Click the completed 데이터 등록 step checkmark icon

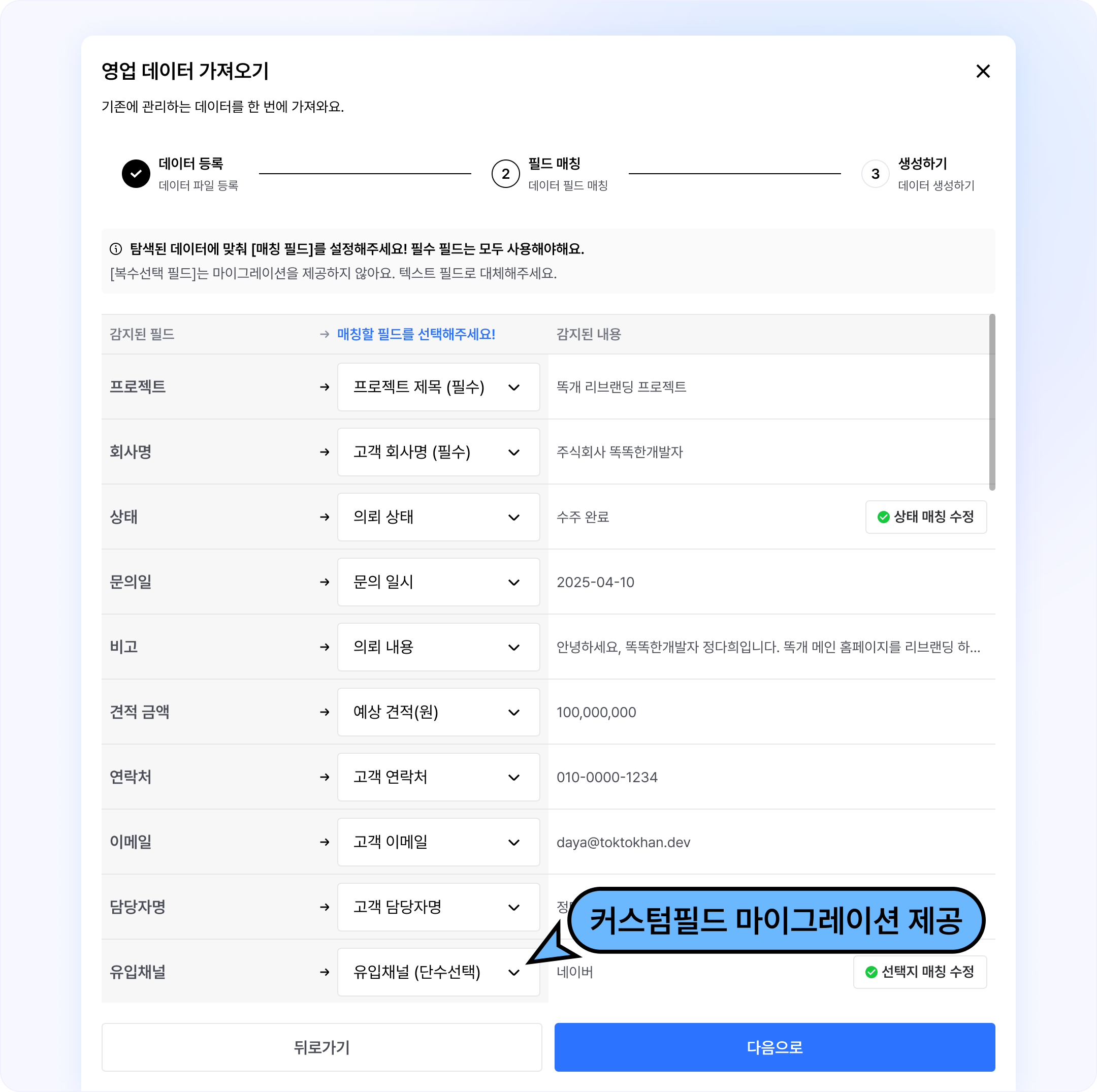(136, 174)
